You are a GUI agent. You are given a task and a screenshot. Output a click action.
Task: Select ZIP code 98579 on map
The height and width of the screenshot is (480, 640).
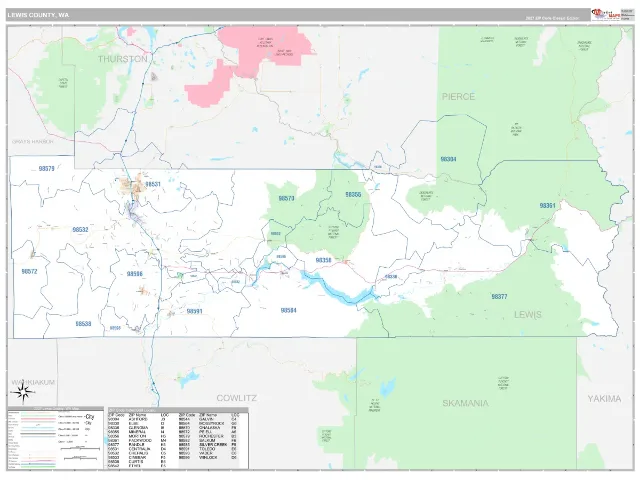pyautogui.click(x=46, y=168)
